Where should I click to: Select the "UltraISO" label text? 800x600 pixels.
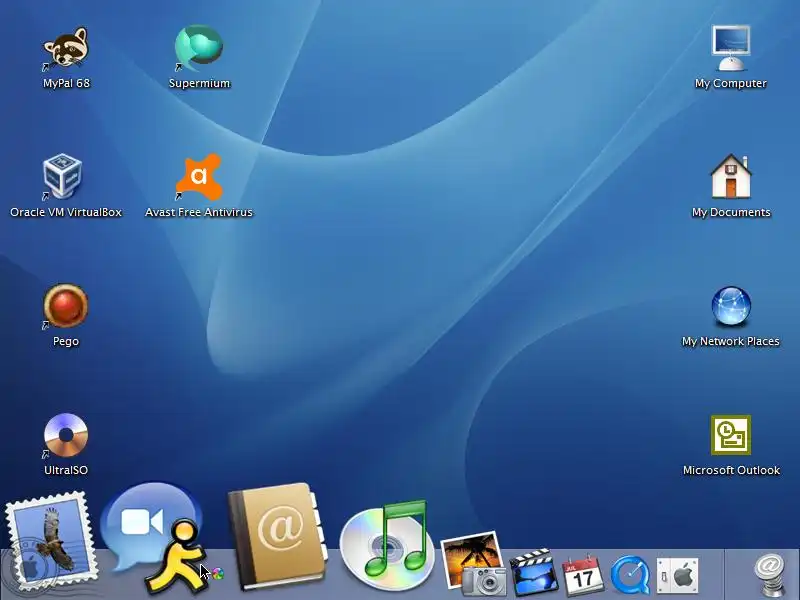click(x=66, y=470)
